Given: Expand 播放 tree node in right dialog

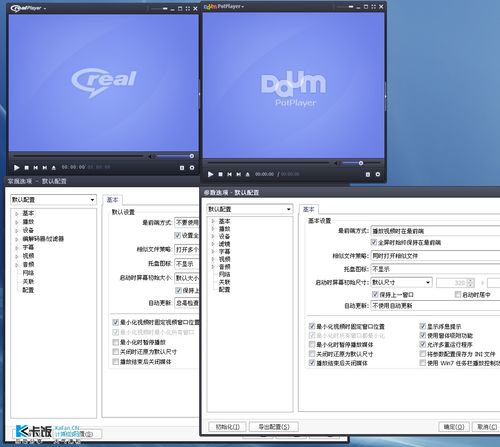Looking at the screenshot, I should (213, 229).
